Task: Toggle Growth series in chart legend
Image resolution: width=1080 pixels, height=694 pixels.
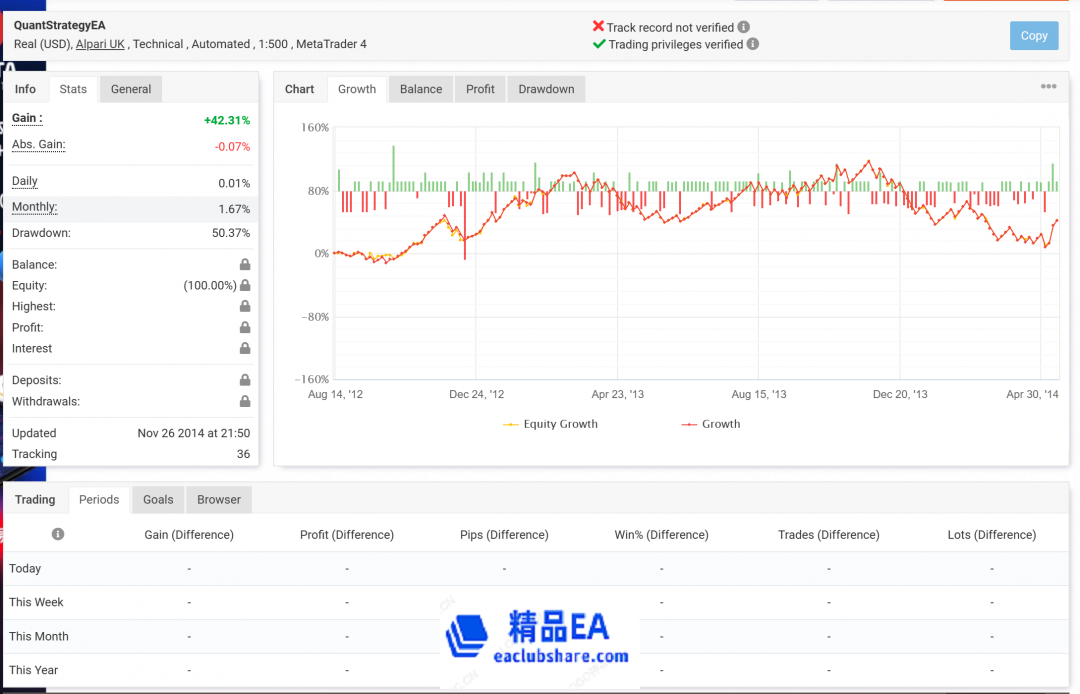Action: pos(710,424)
